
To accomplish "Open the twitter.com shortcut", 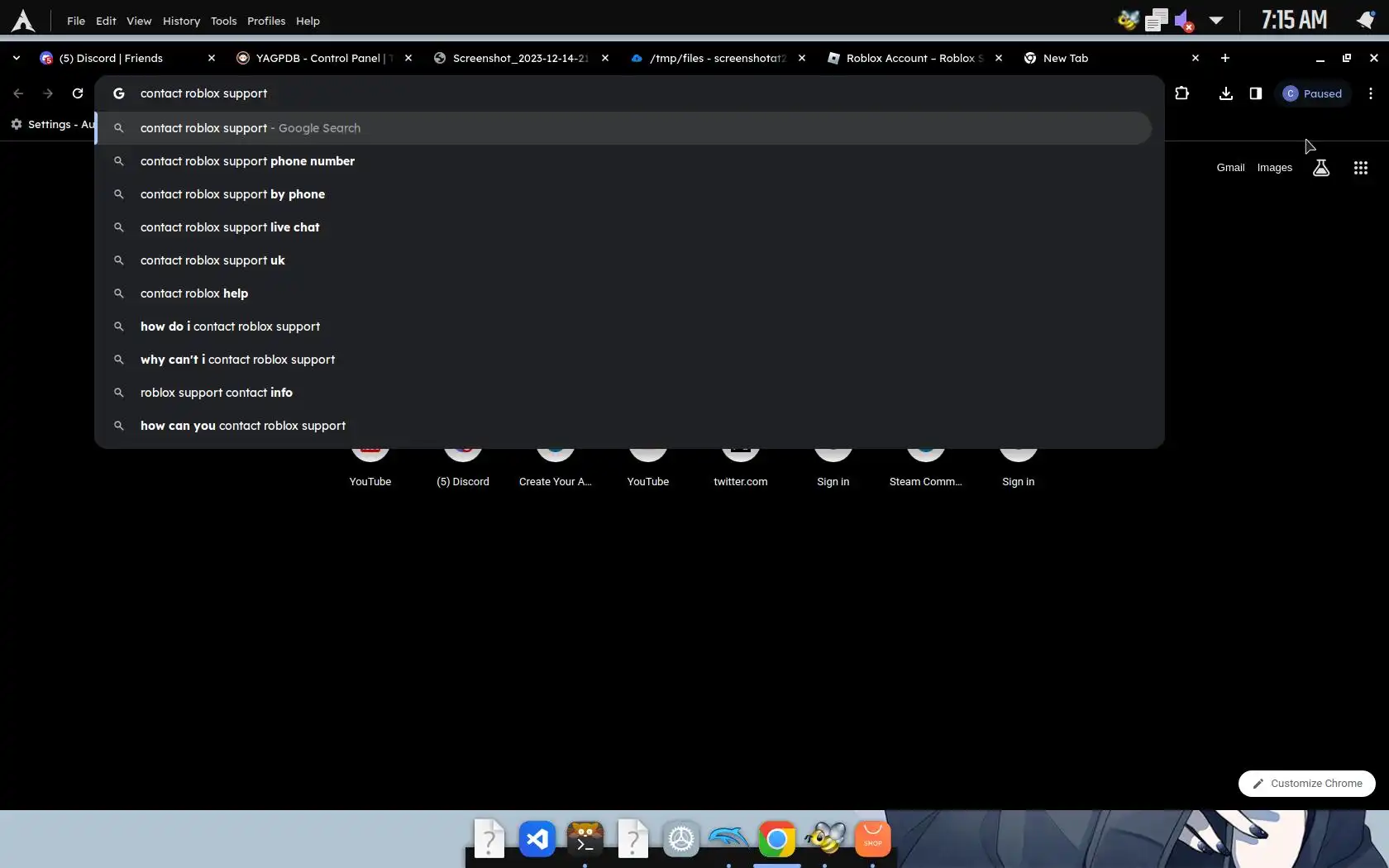I will click(741, 468).
